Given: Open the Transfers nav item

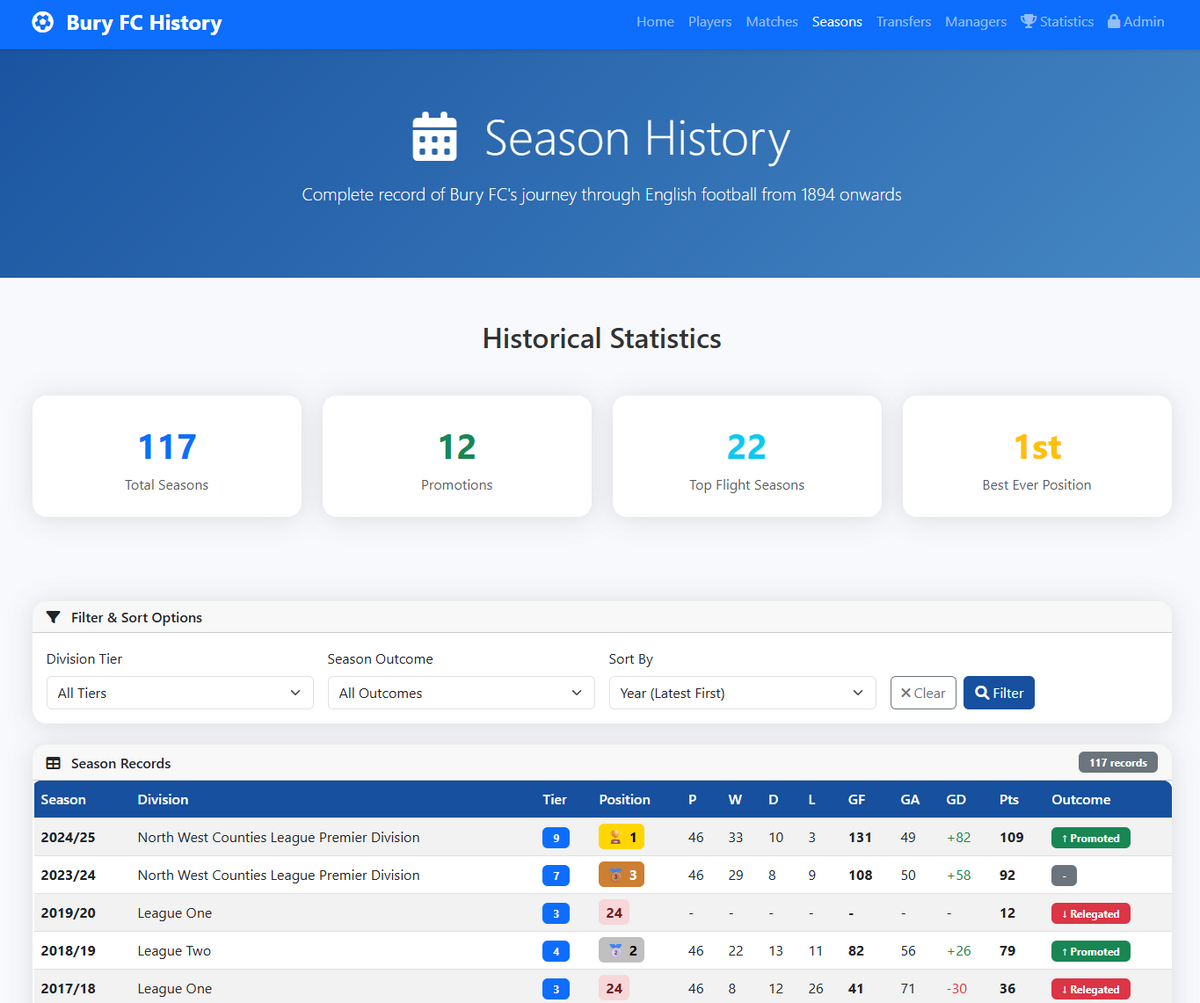Looking at the screenshot, I should (x=904, y=21).
